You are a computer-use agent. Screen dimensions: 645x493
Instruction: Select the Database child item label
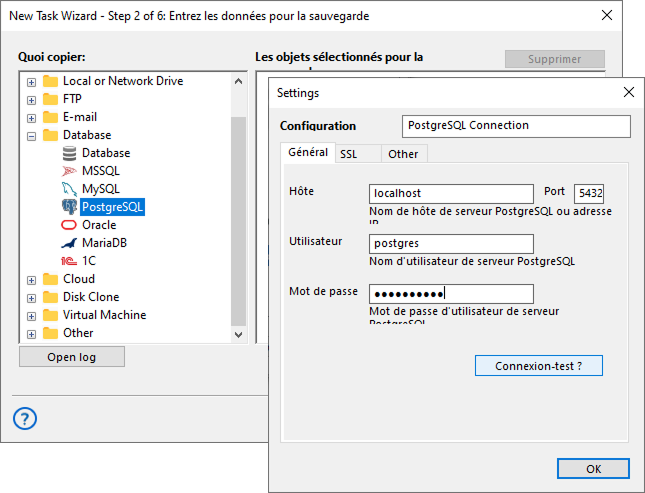[106, 153]
